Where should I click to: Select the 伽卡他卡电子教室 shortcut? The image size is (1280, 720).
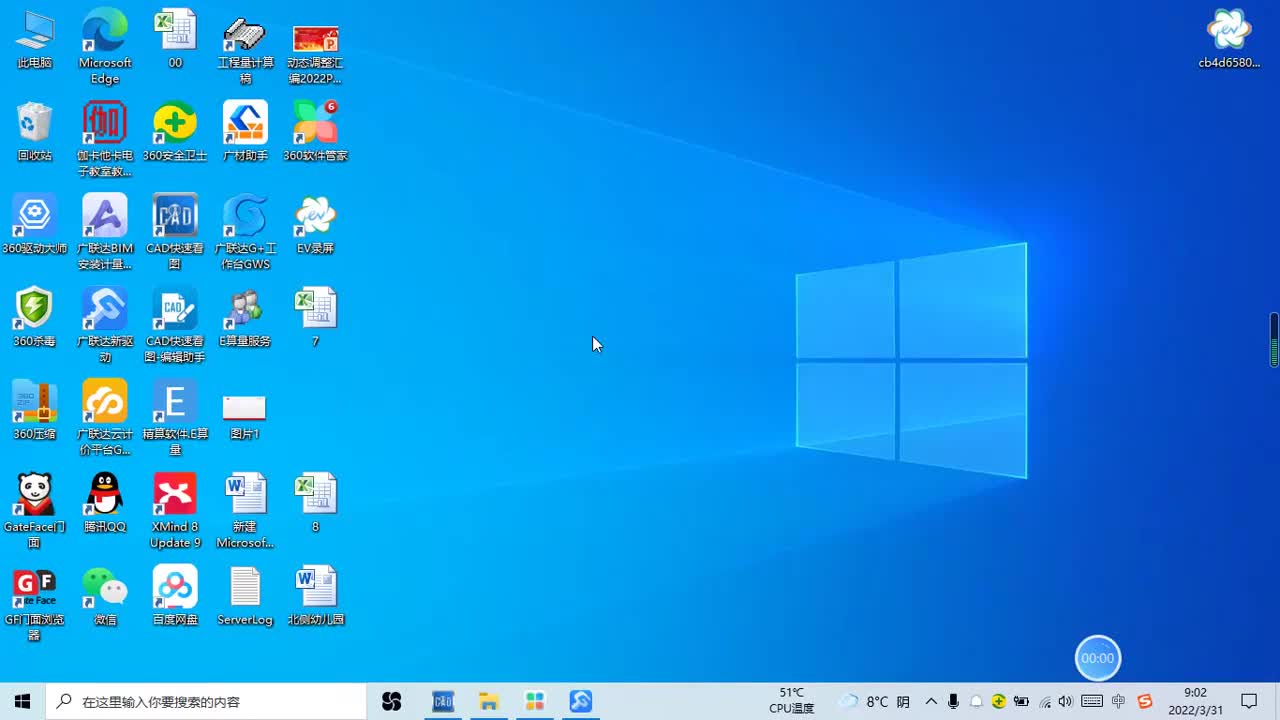click(105, 139)
